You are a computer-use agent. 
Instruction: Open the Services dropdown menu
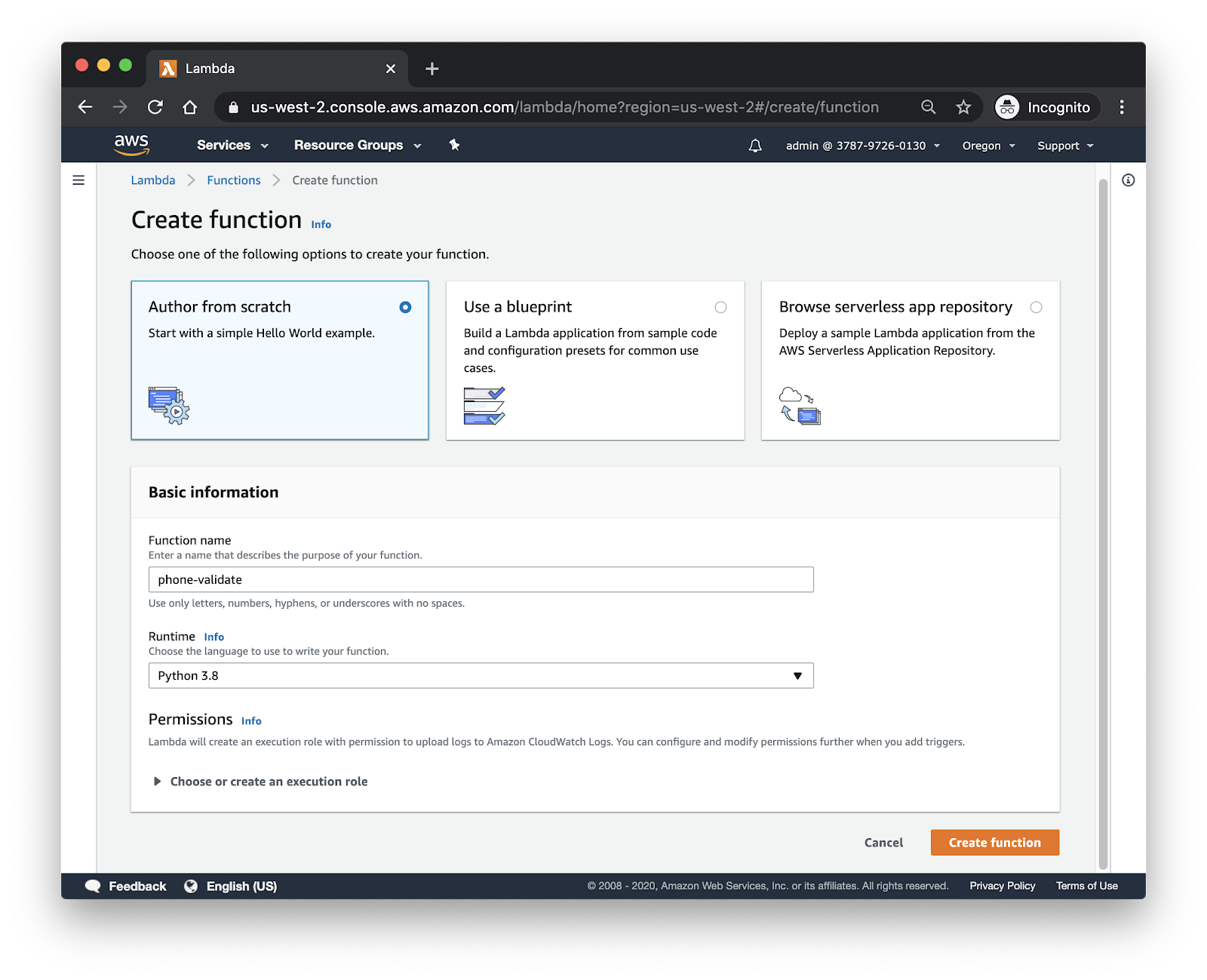pos(232,145)
